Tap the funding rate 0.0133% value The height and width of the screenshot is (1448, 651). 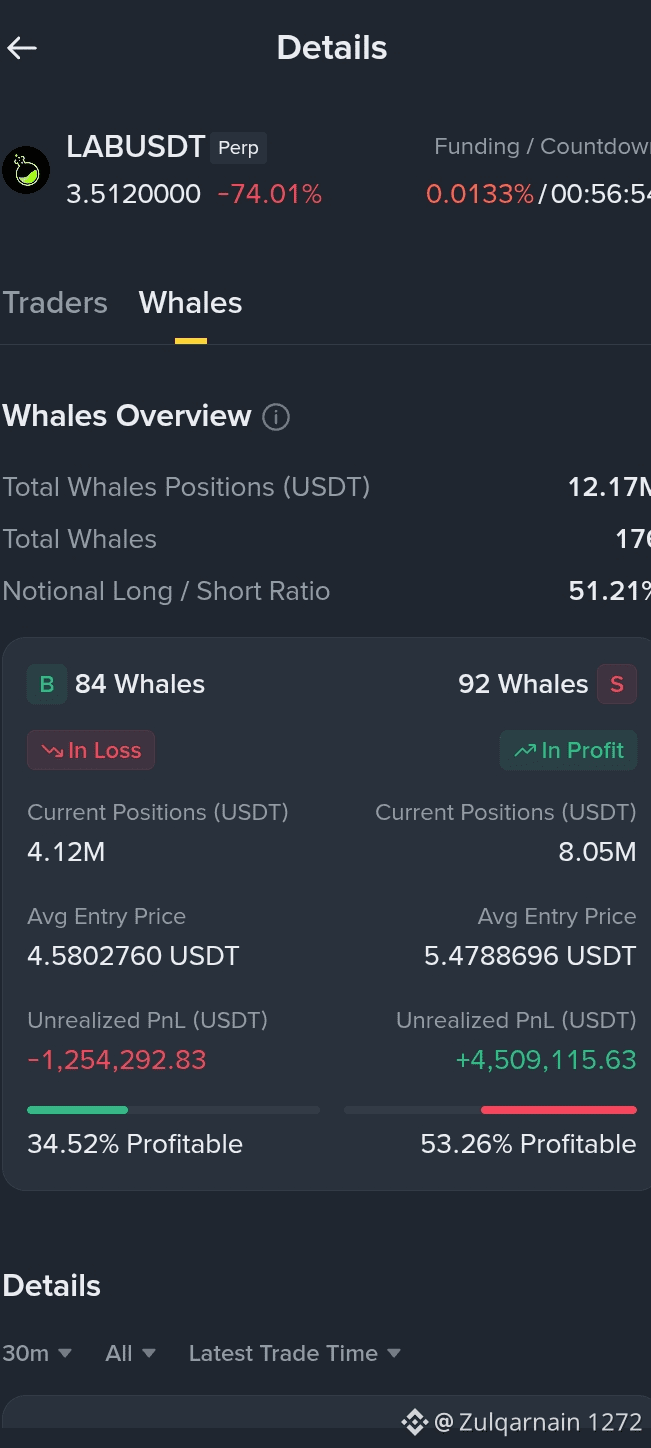click(480, 194)
